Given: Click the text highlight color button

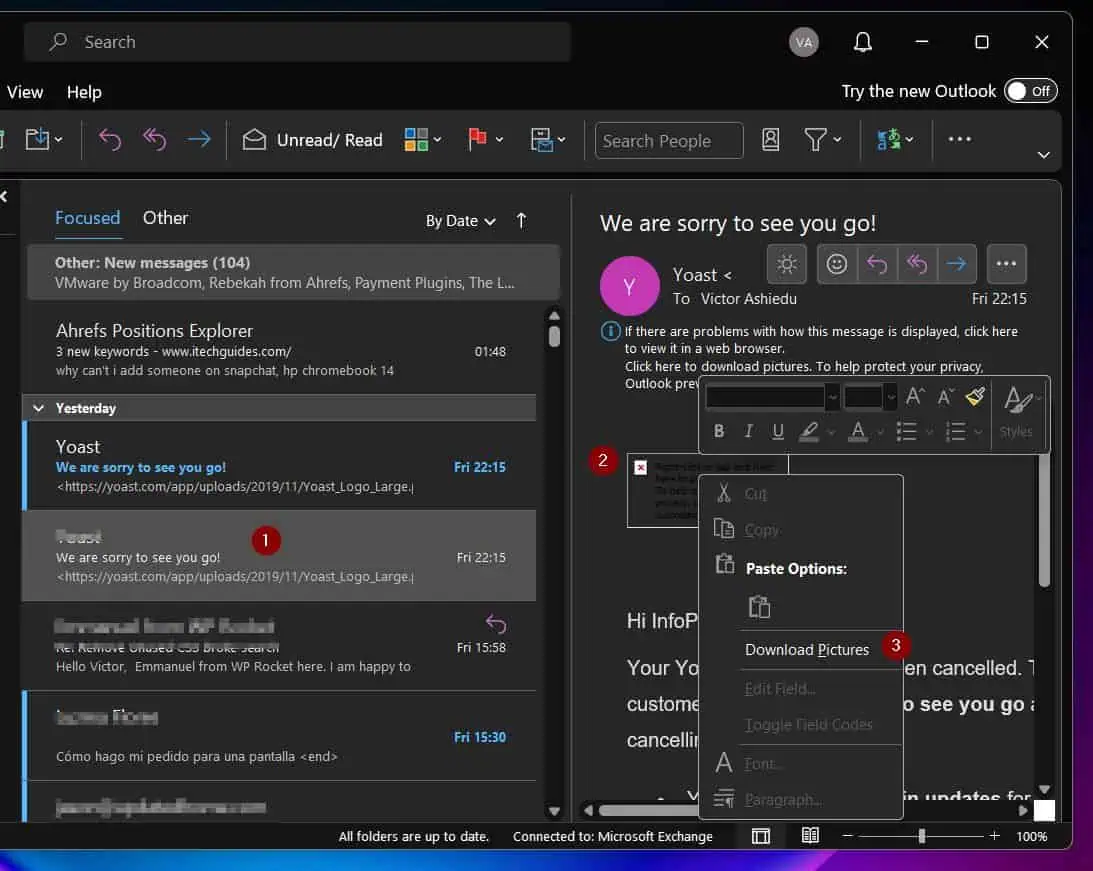Looking at the screenshot, I should click(809, 431).
